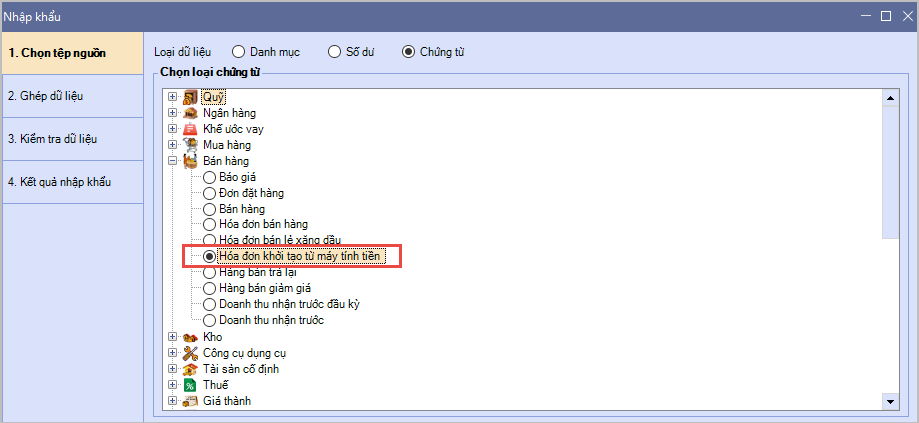Click the Mua hàng purchase icon

click(x=190, y=145)
